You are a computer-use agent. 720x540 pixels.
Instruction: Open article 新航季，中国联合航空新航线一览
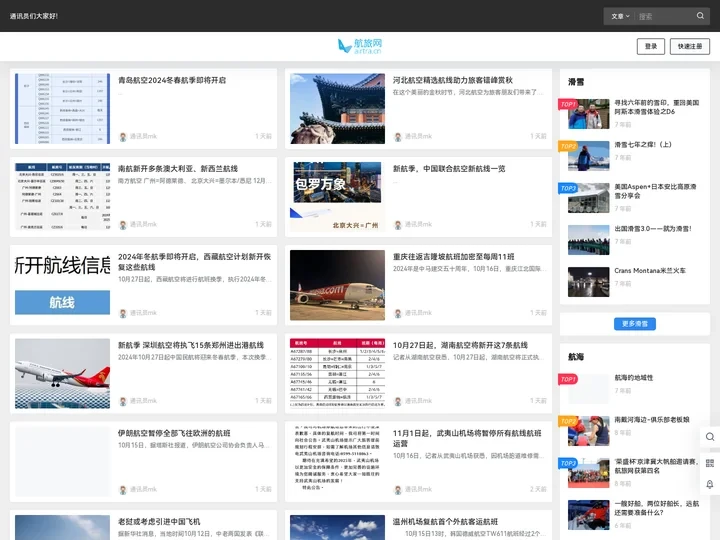pos(449,169)
